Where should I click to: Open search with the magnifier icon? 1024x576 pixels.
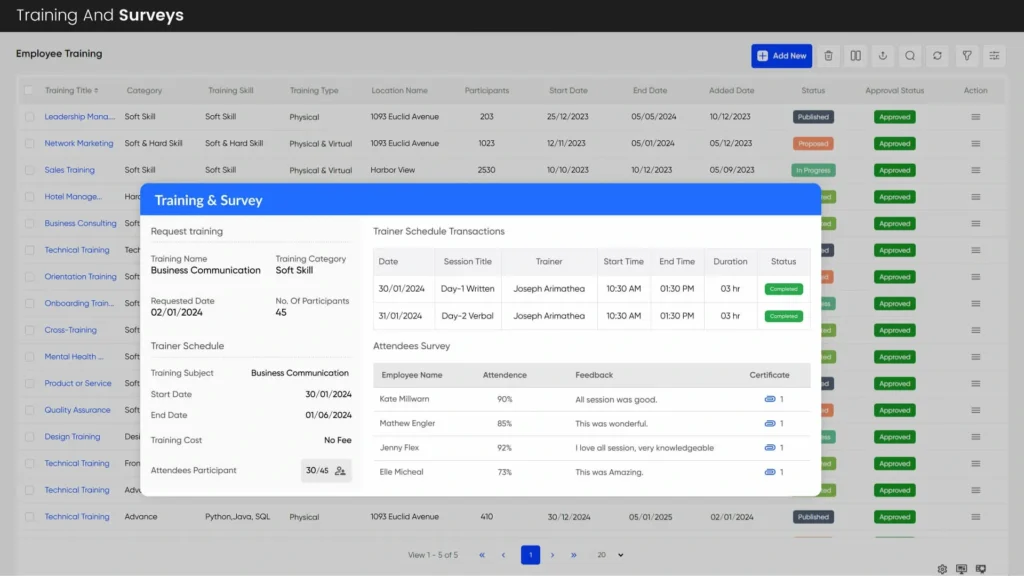(x=910, y=56)
